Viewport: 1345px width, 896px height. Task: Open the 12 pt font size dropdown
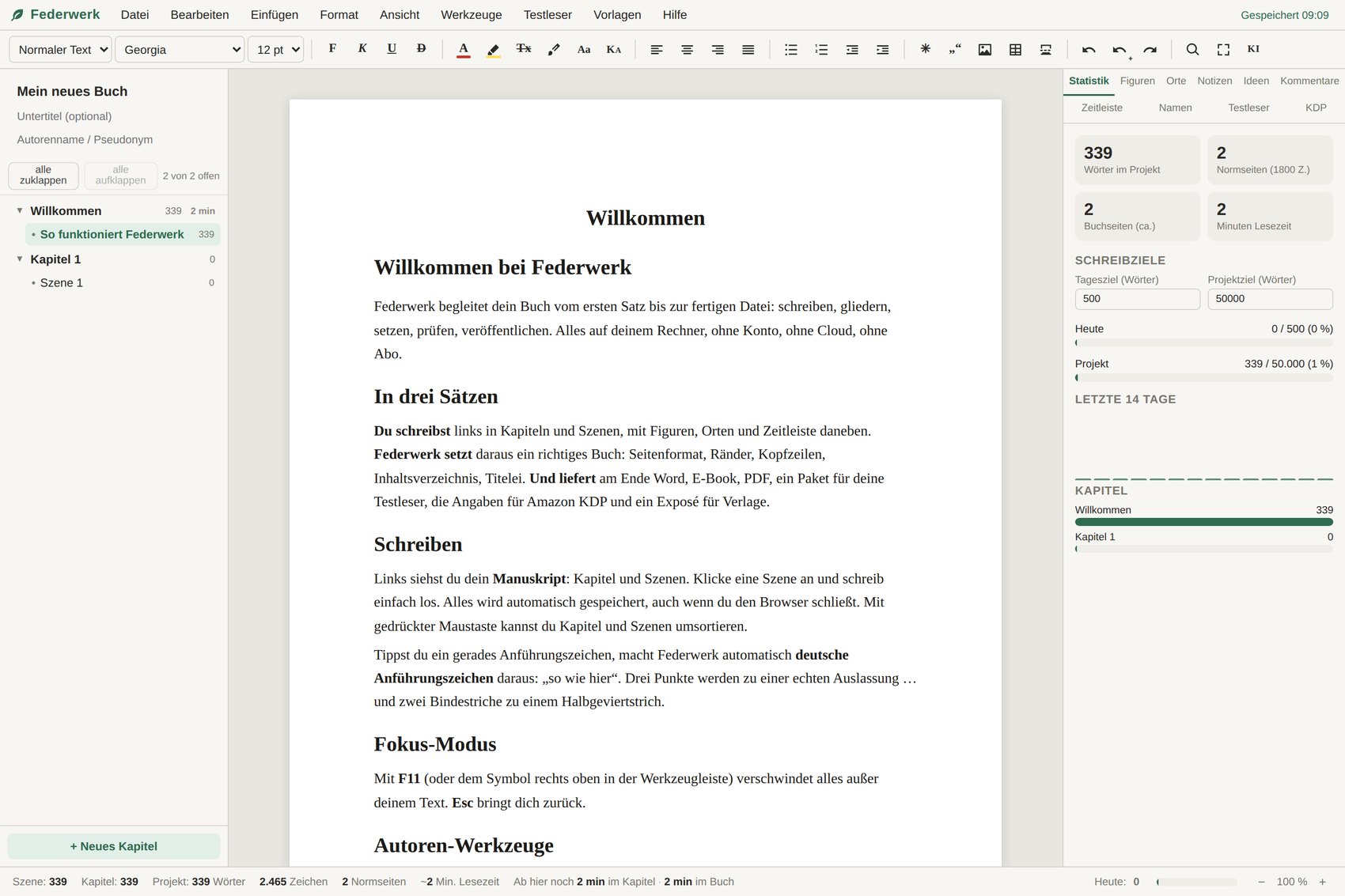(x=276, y=49)
